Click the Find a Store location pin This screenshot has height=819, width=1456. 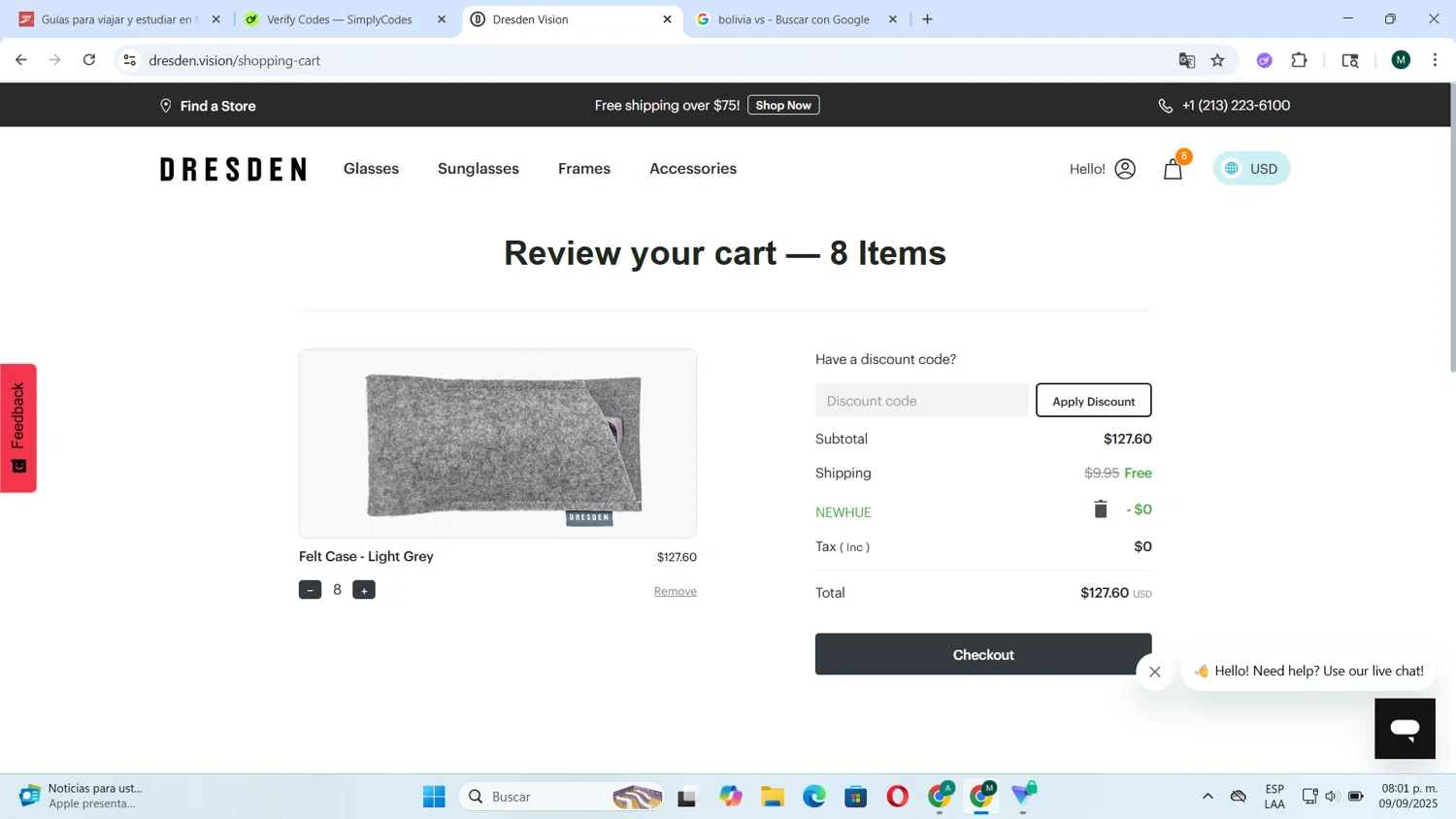pyautogui.click(x=166, y=106)
